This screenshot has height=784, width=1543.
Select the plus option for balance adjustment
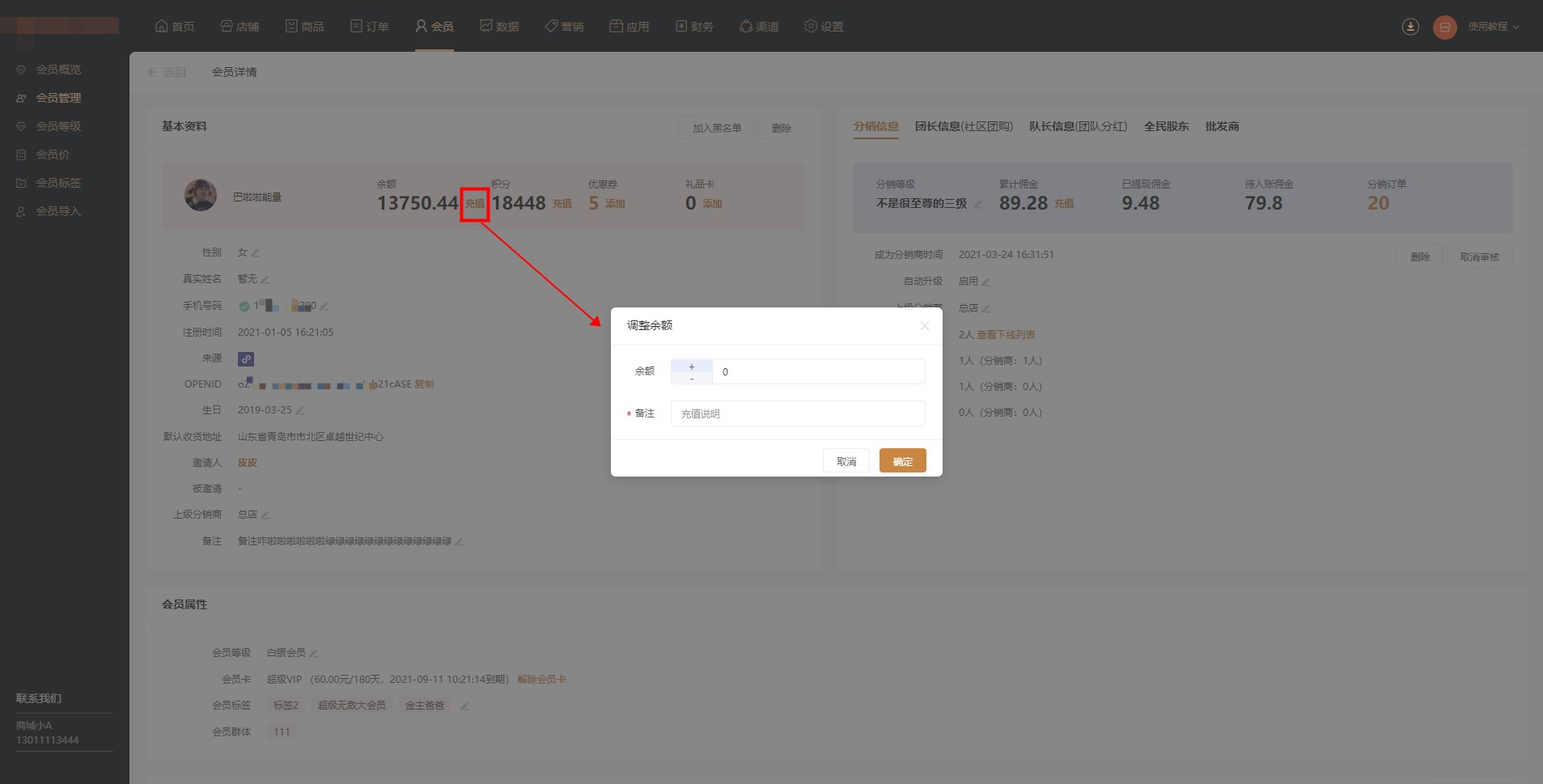tap(691, 367)
